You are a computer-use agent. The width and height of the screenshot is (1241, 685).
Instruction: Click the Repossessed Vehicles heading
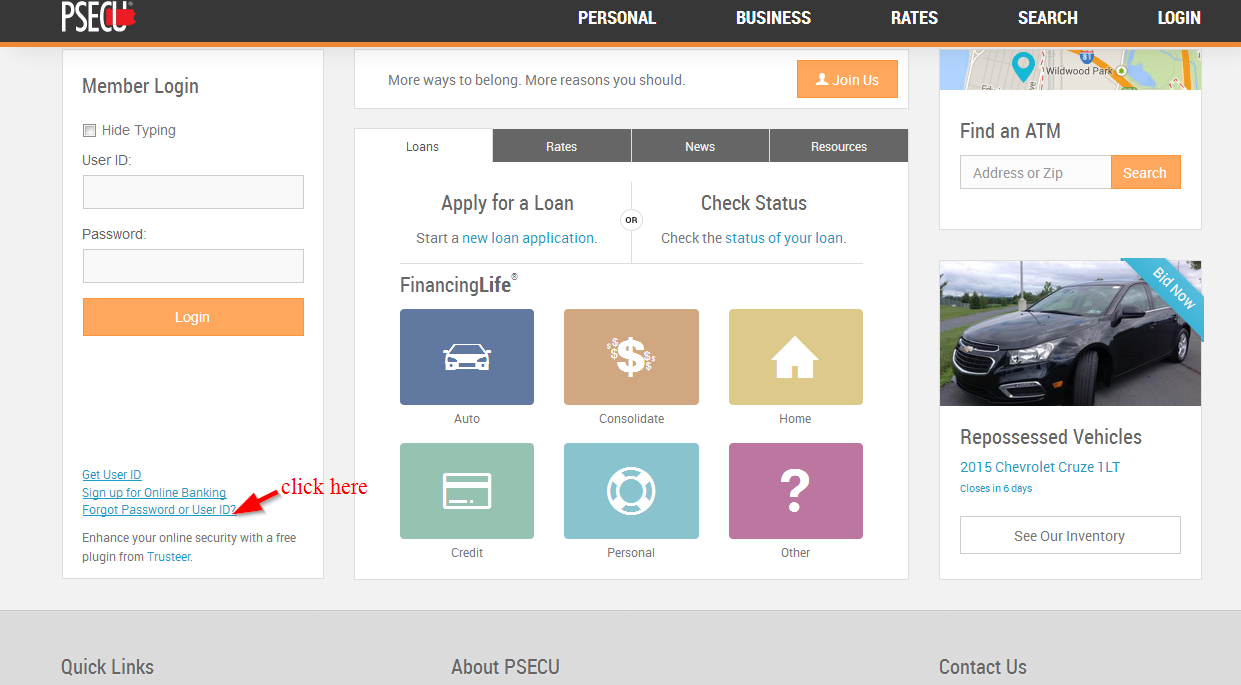tap(1051, 437)
